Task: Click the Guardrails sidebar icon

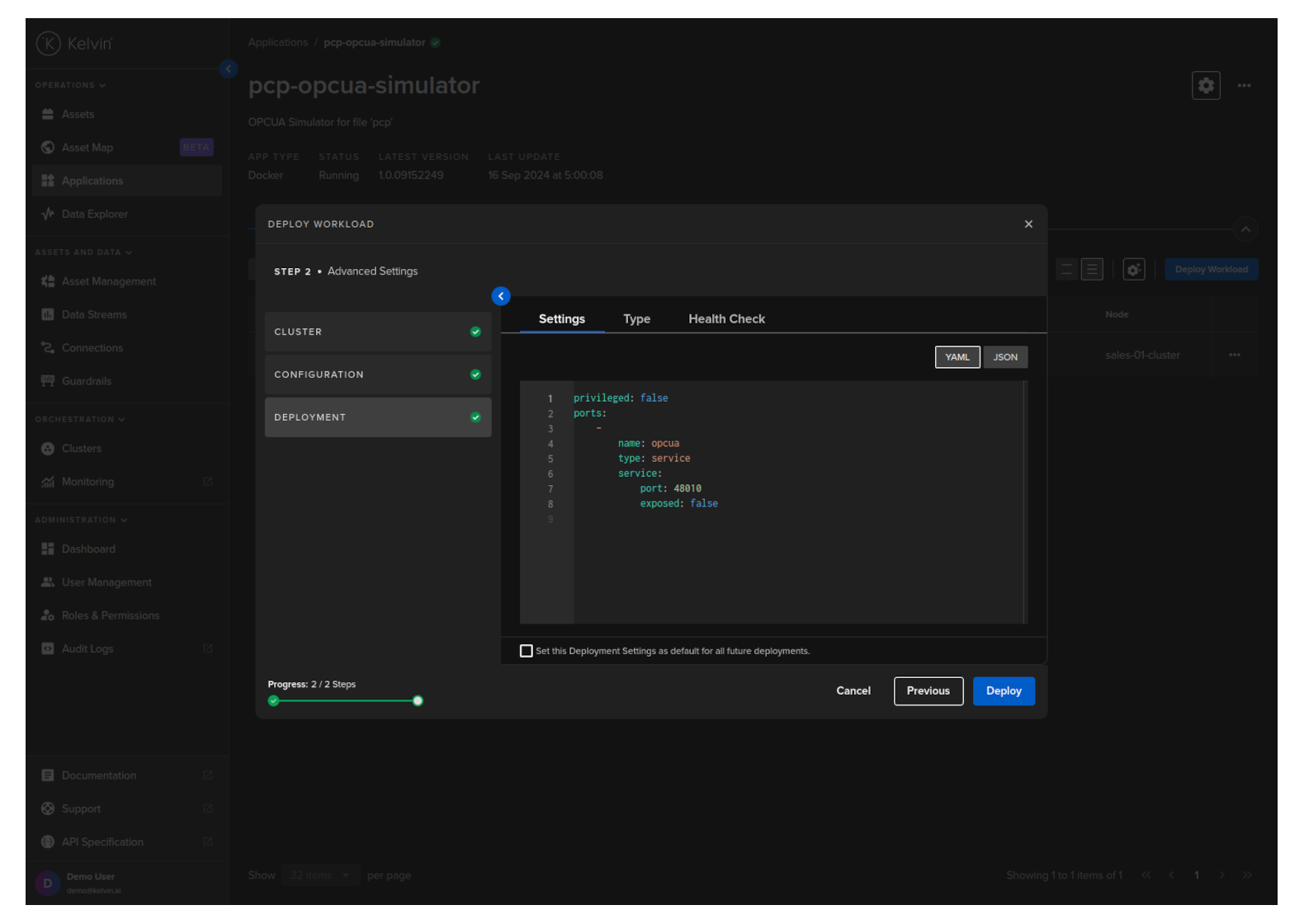Action: point(48,381)
